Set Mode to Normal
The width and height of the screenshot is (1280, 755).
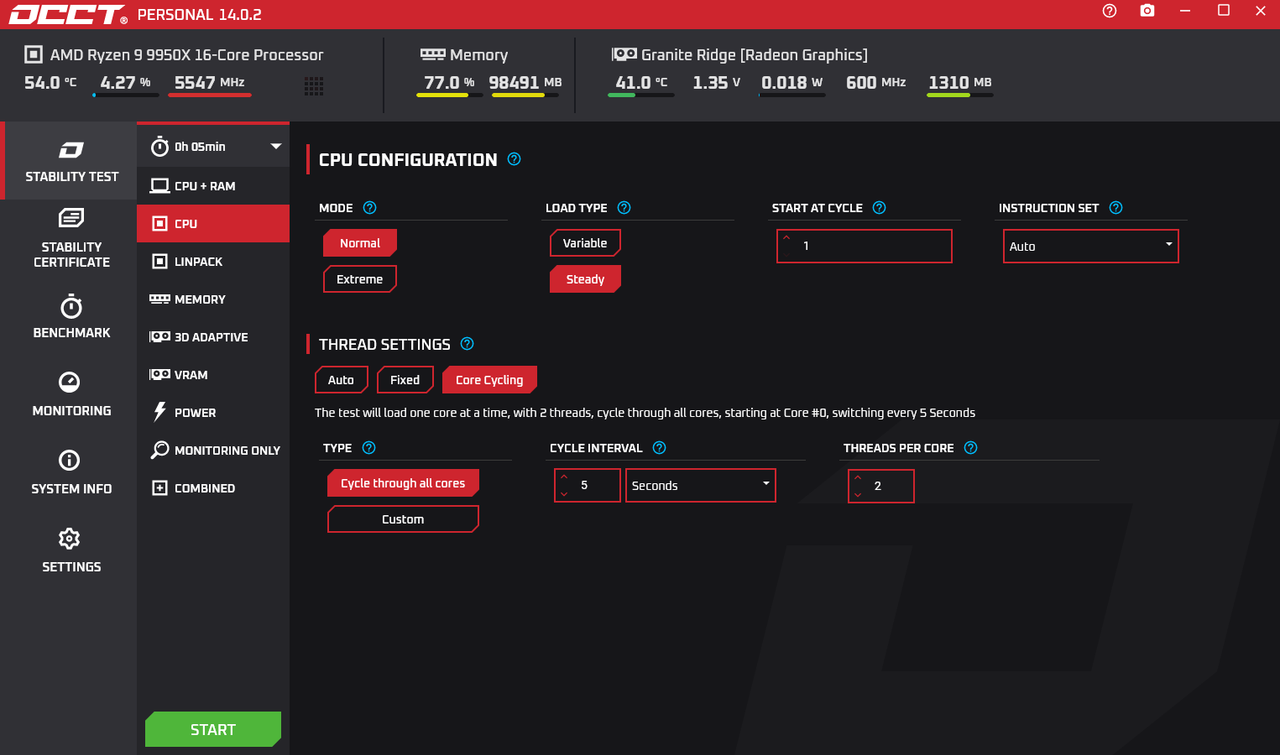(360, 243)
